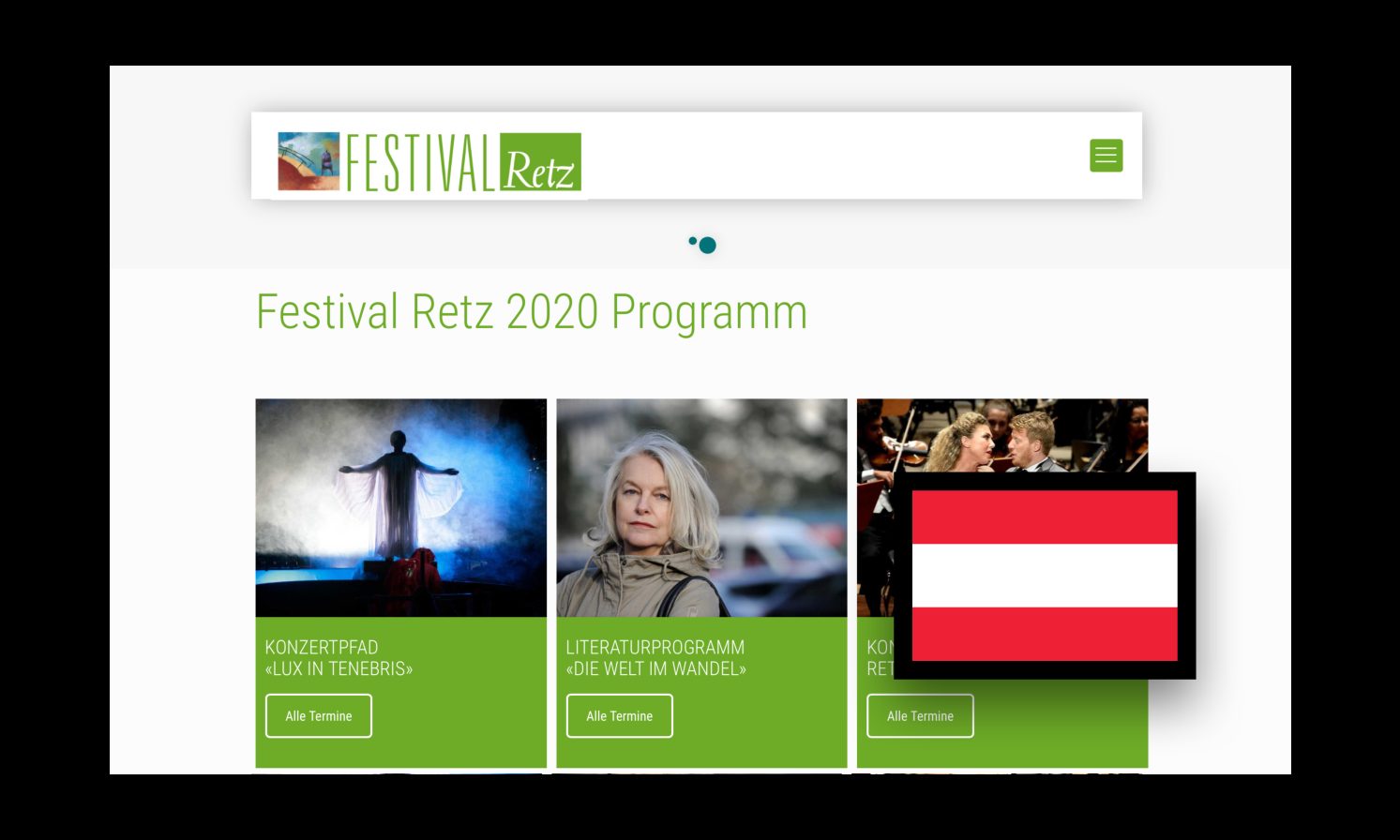The image size is (1400, 840).
Task: Click the partially hidden third card title
Action: (881, 658)
